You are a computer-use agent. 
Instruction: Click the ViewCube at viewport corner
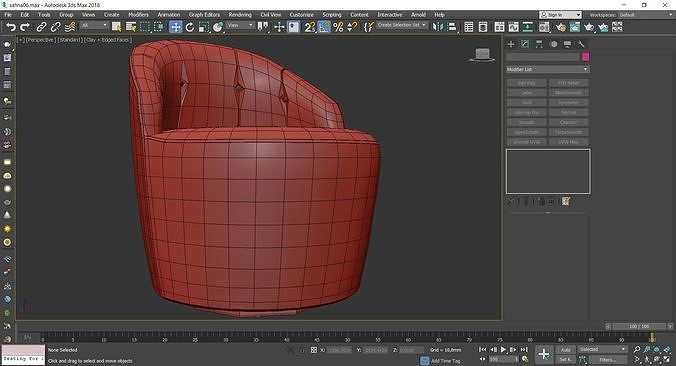coord(482,55)
